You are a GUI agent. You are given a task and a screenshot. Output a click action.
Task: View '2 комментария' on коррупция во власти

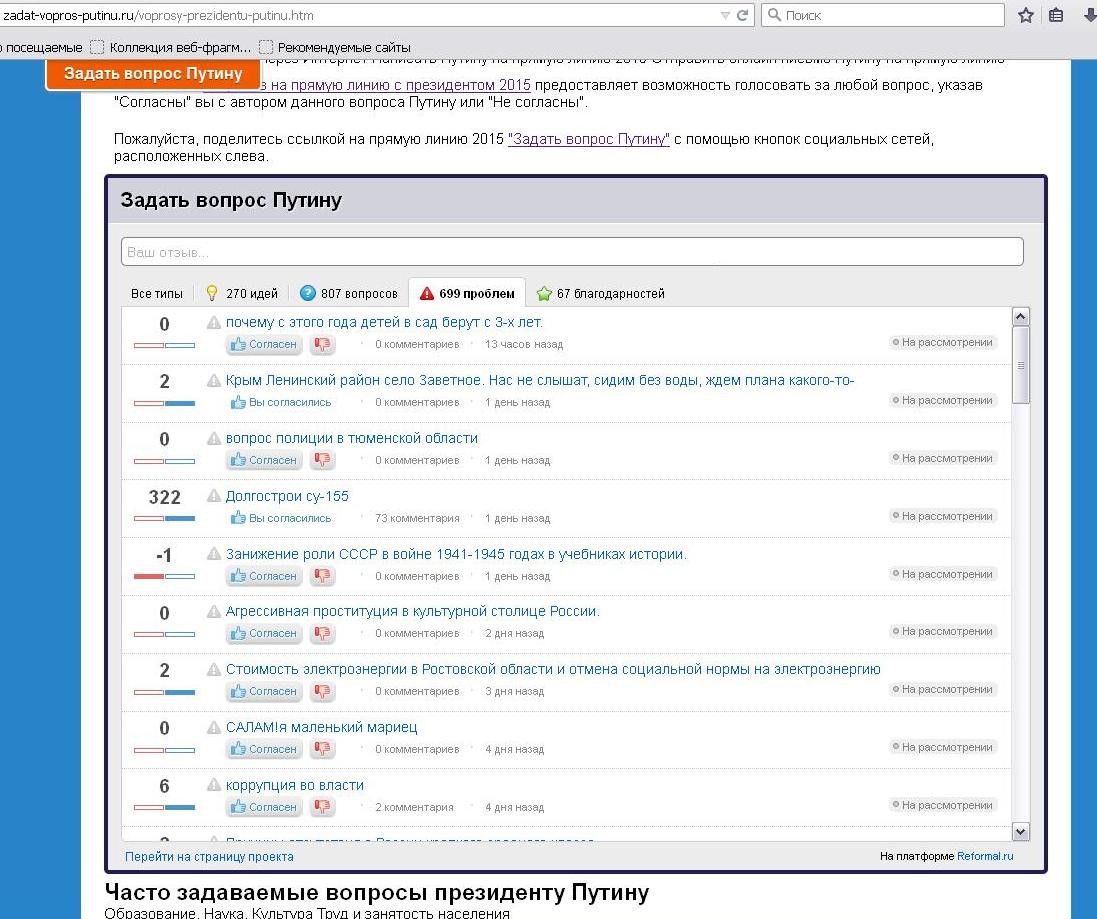414,807
